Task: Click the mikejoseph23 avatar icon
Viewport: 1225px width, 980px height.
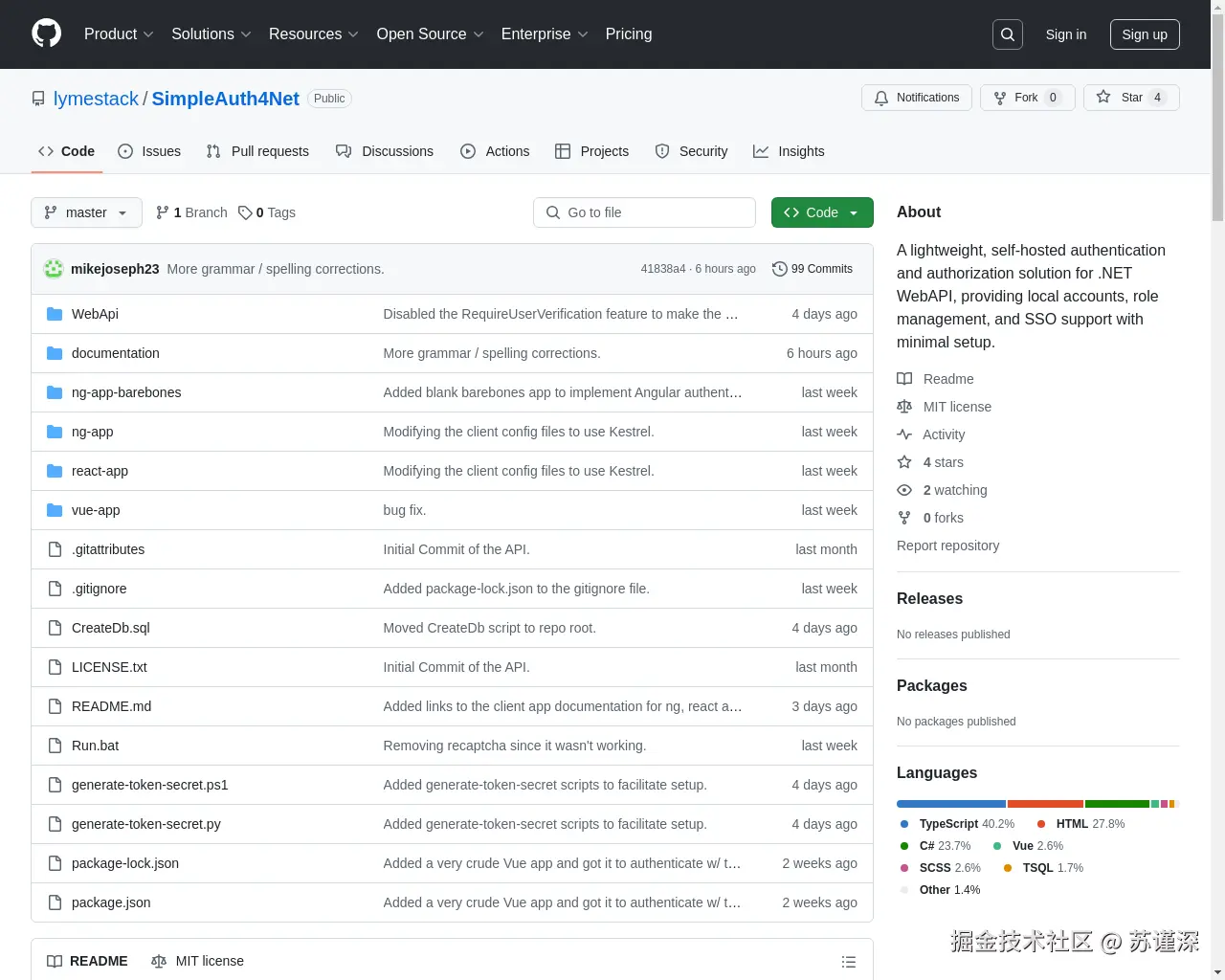Action: pos(55,269)
